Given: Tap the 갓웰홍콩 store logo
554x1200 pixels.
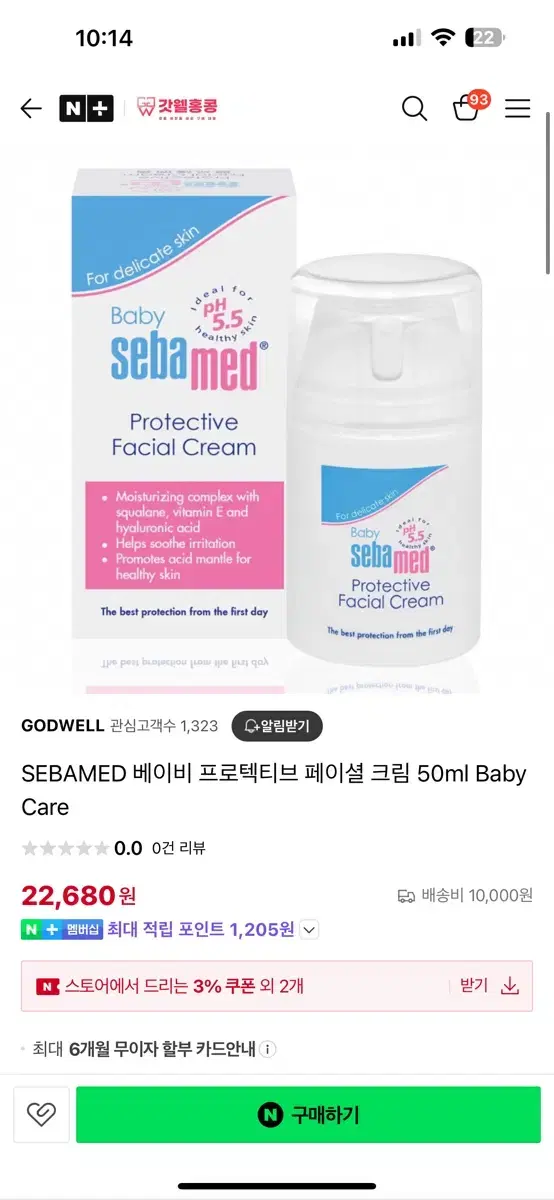Looking at the screenshot, I should click(x=178, y=109).
